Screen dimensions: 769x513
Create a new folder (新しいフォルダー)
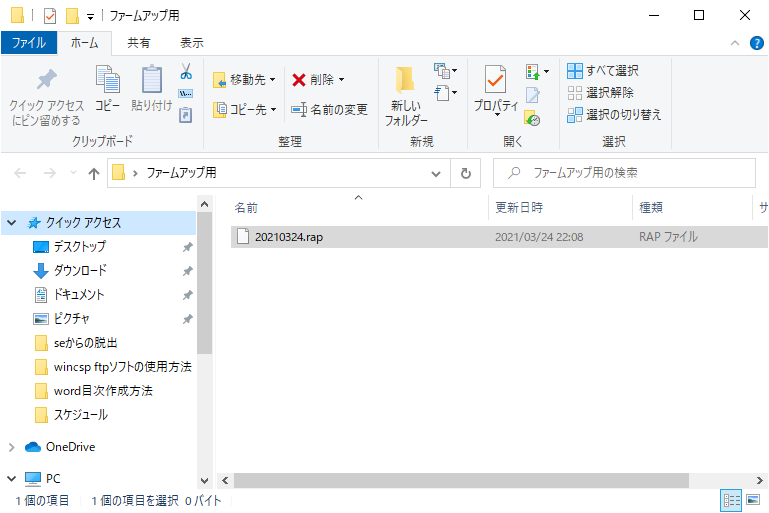click(x=406, y=97)
